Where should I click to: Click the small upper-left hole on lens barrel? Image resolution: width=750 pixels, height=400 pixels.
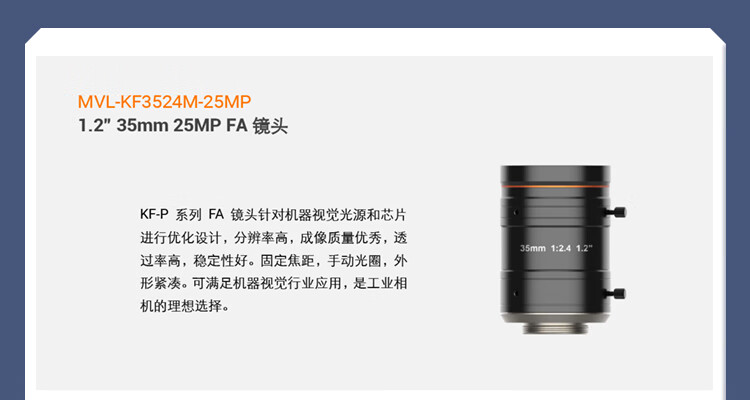point(515,211)
